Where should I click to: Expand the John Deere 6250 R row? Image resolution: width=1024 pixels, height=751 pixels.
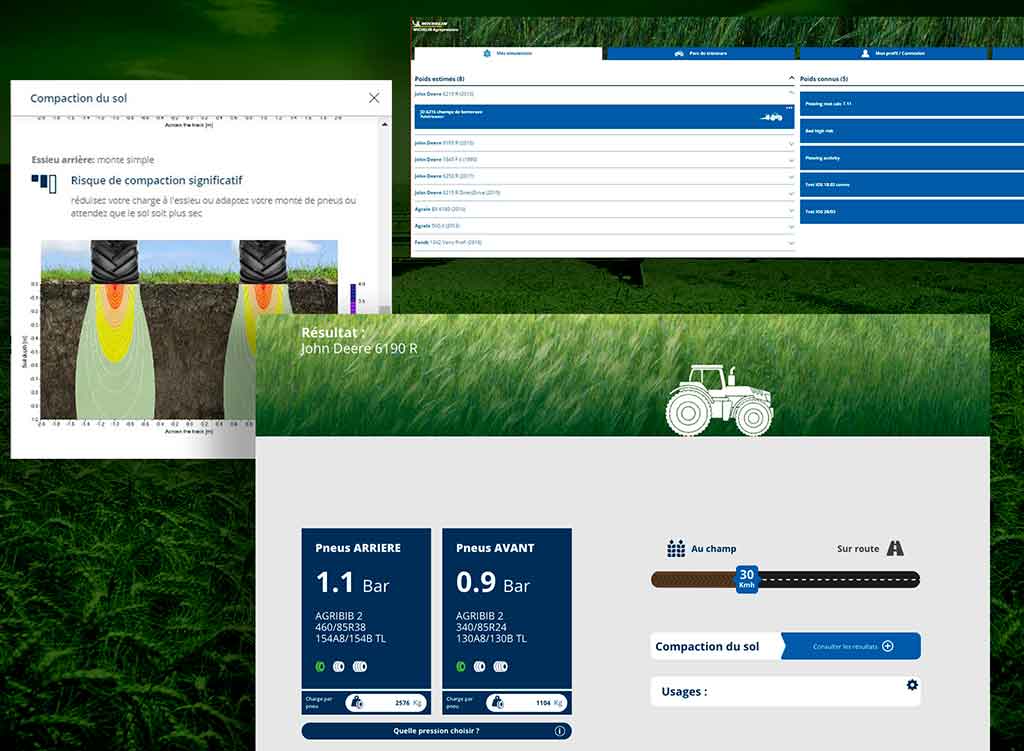pyautogui.click(x=792, y=176)
